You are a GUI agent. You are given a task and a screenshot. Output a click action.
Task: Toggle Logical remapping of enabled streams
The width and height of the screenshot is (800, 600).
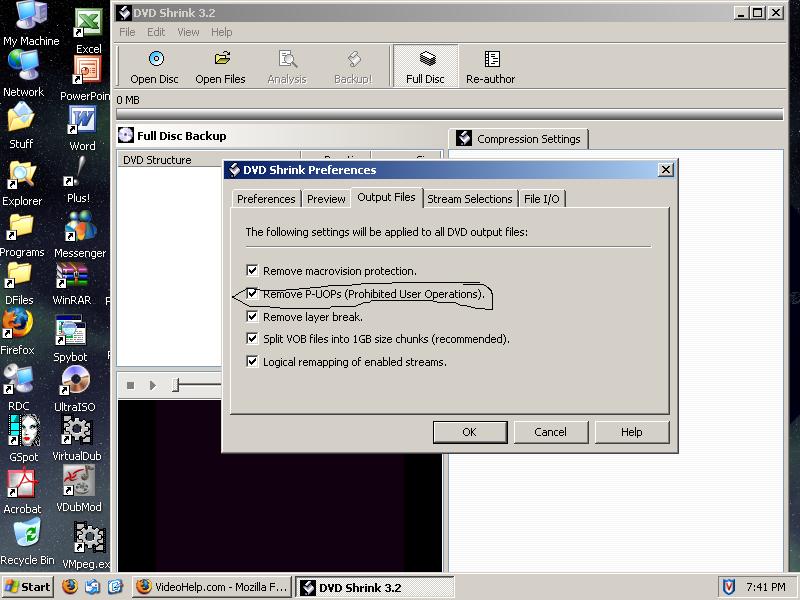[x=252, y=361]
